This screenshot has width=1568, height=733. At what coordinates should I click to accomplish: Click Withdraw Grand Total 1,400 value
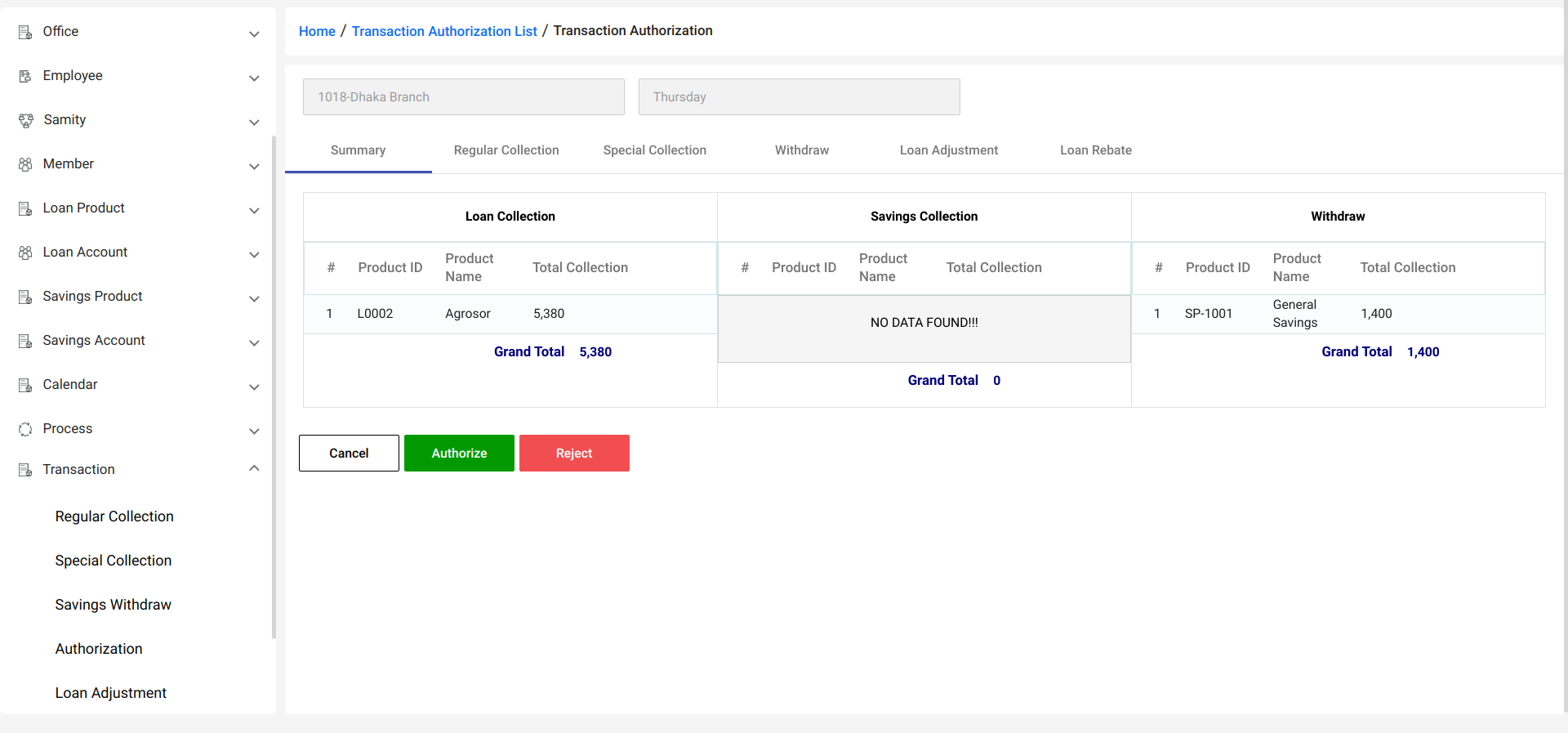point(1423,352)
